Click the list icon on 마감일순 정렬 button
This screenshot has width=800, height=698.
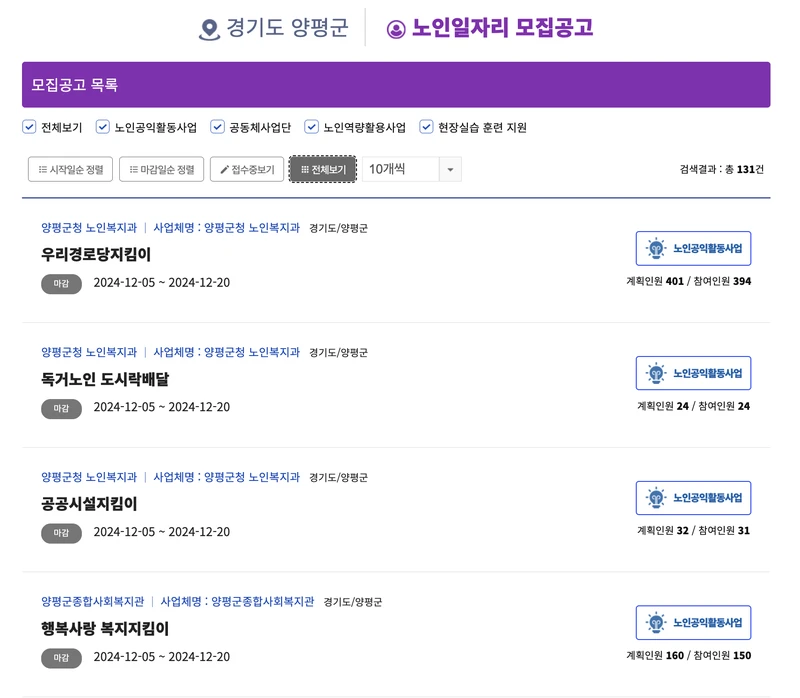click(131, 167)
